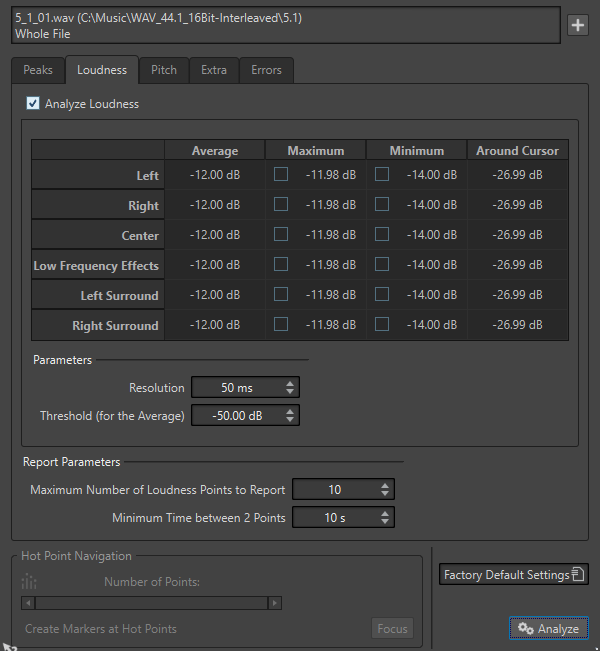
Task: Restore Factory Default Settings
Action: pyautogui.click(x=513, y=575)
